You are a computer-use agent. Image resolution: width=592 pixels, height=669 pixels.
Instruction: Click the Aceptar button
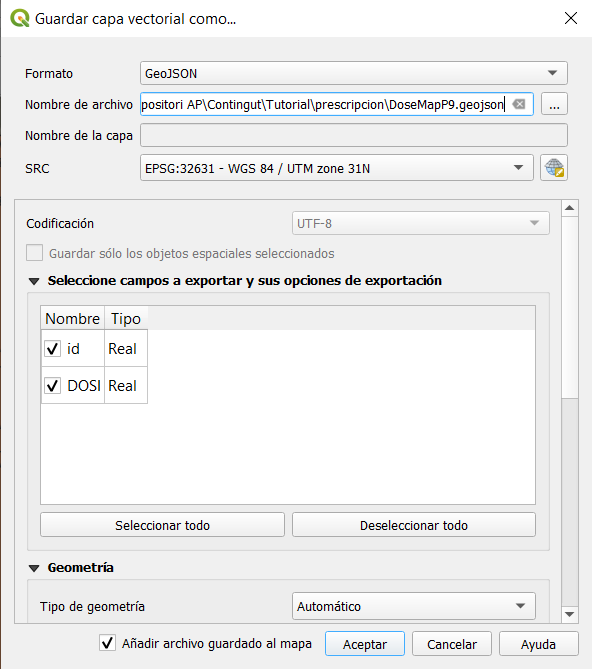(365, 643)
